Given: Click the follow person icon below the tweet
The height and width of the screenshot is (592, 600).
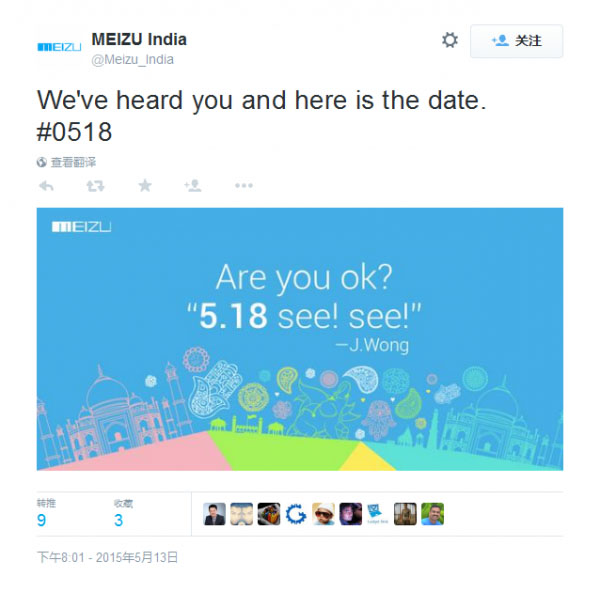Looking at the screenshot, I should pyautogui.click(x=194, y=186).
